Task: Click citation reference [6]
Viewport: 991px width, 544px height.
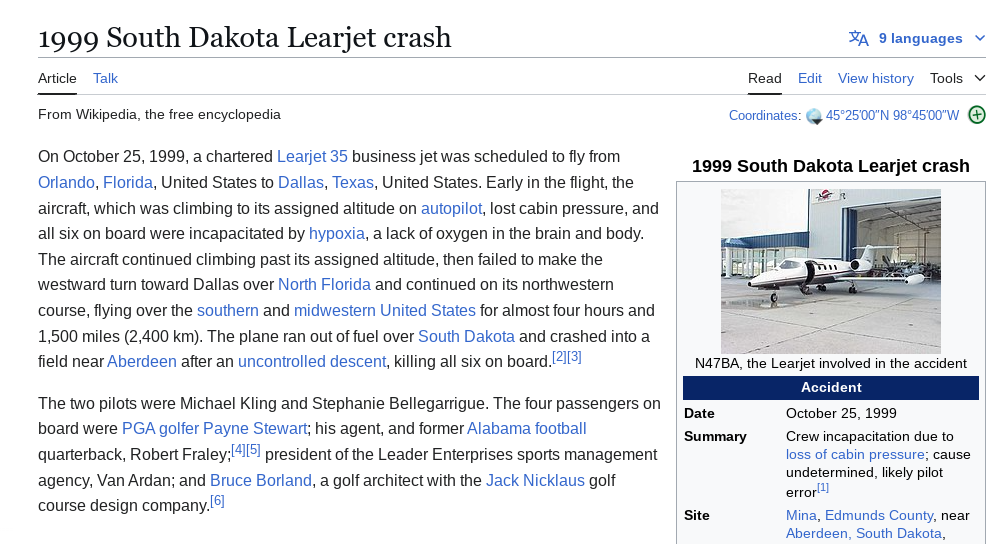Action: 217,501
